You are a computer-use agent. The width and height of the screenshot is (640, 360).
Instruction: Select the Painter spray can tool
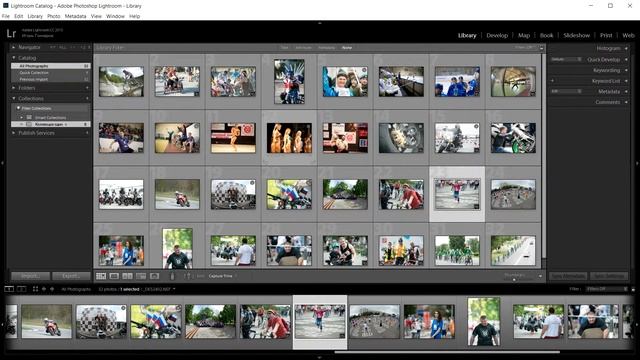[x=172, y=276]
